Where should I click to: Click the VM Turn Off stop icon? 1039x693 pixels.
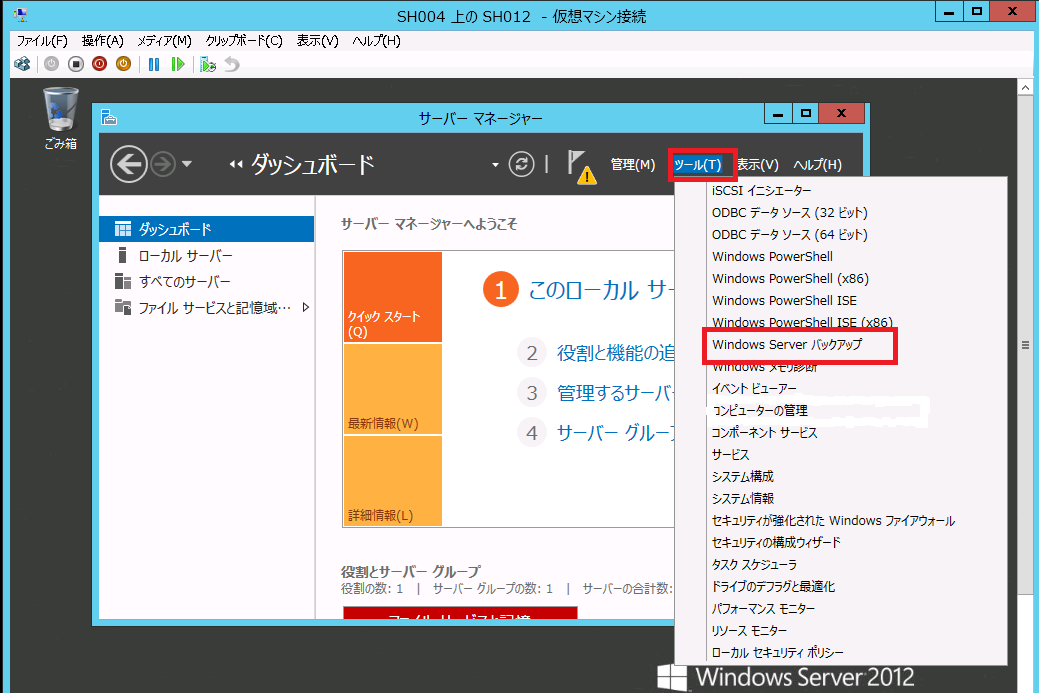coord(76,64)
